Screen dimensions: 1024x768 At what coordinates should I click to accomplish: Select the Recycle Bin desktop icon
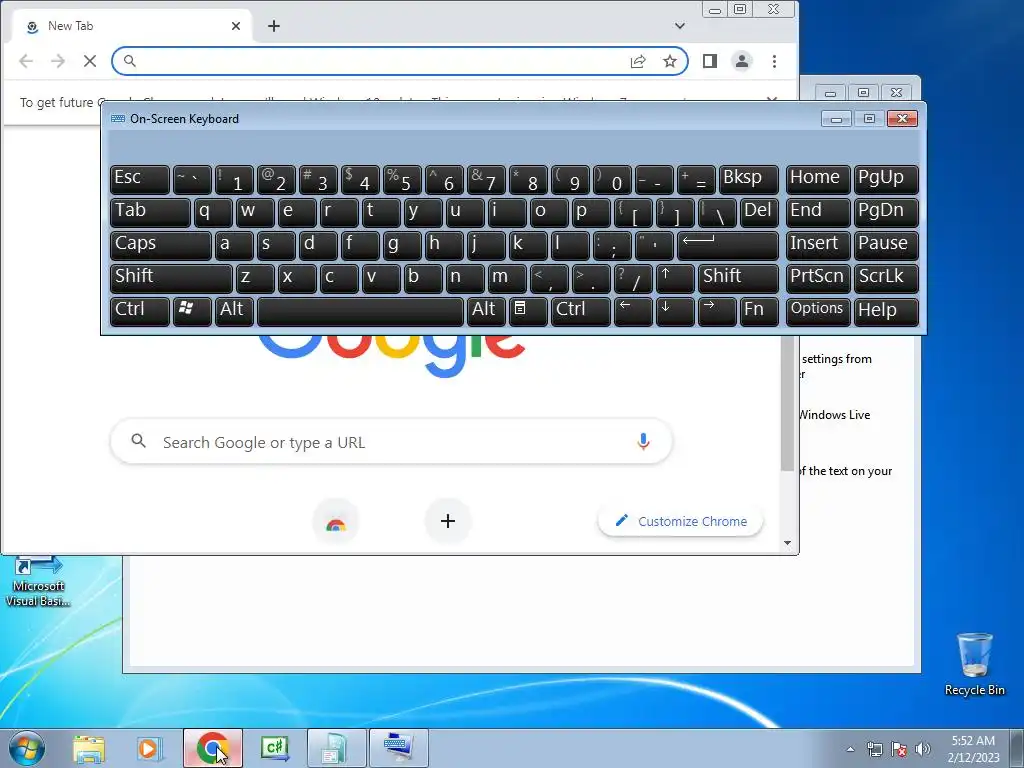[974, 664]
